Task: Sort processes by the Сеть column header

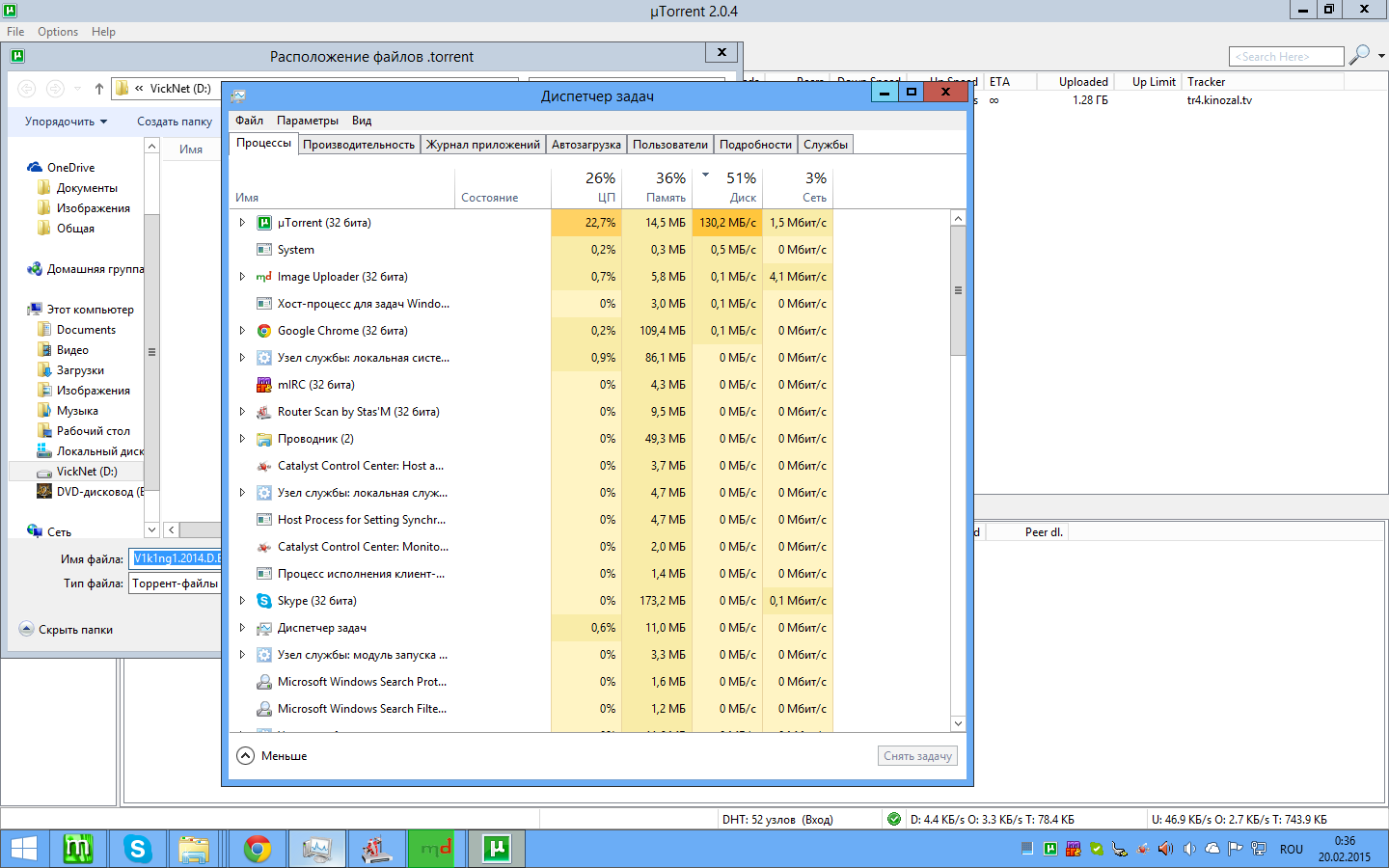Action: 798,187
